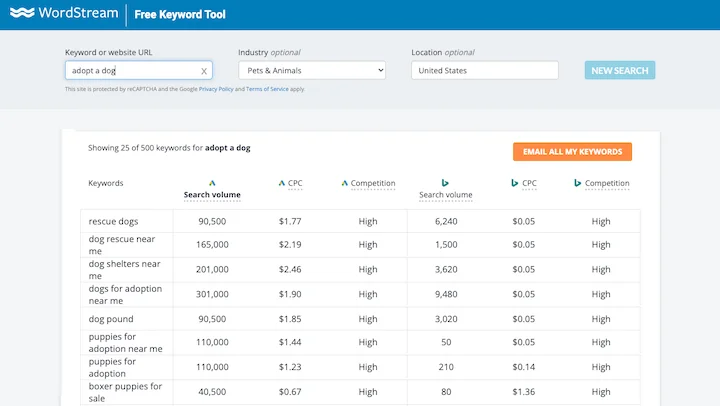720x406 pixels.
Task: Click the Free Keyword Tool header title
Action: (180, 15)
